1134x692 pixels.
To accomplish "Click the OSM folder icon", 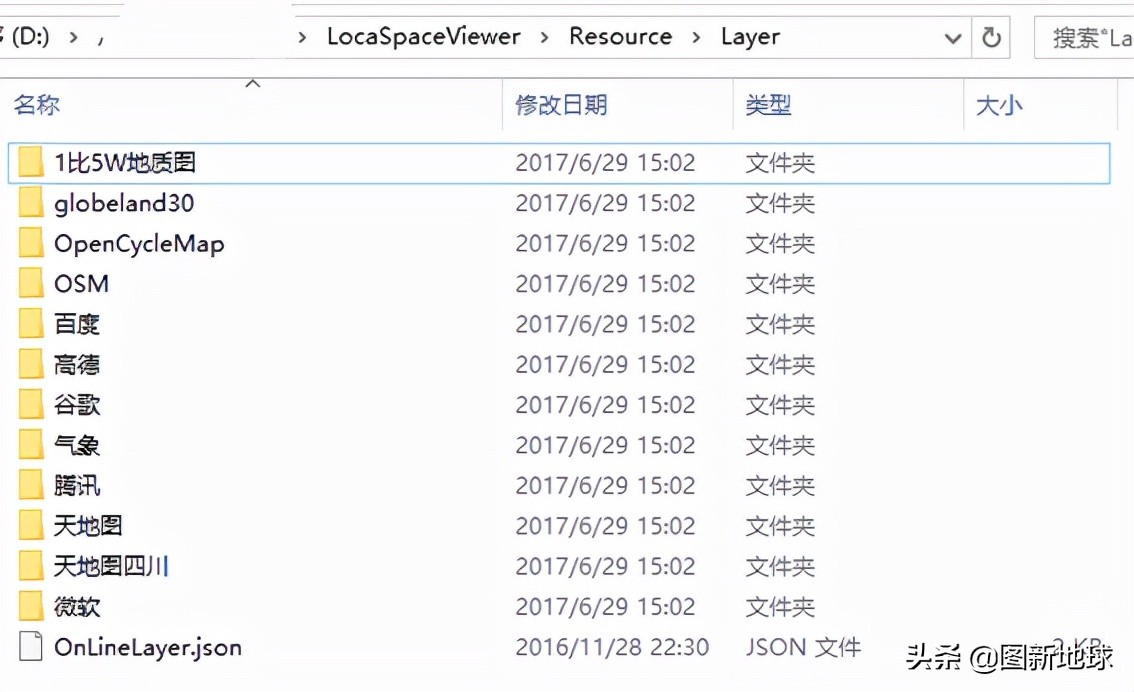I will pos(30,283).
